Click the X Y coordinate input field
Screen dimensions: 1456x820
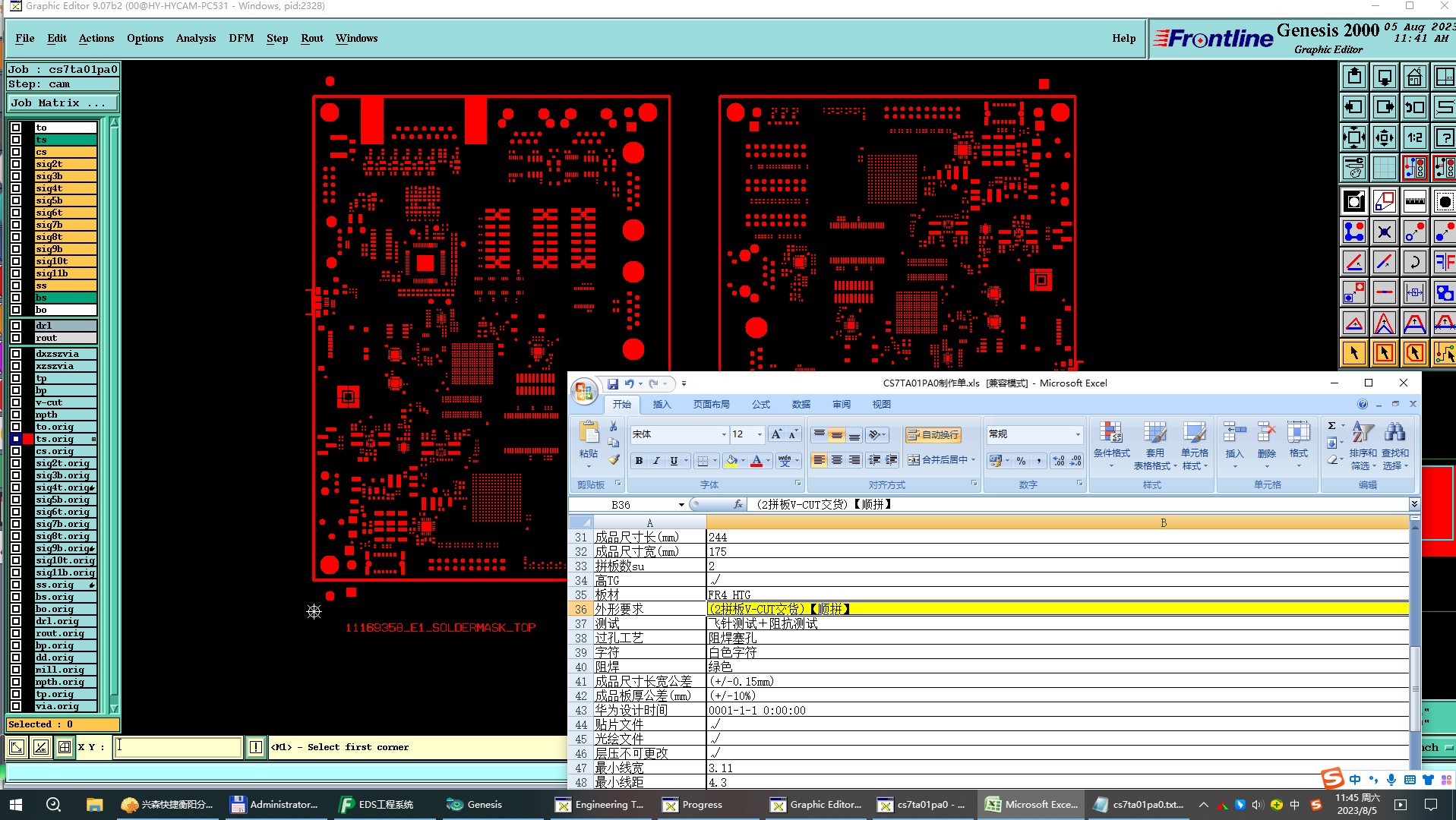coord(178,747)
